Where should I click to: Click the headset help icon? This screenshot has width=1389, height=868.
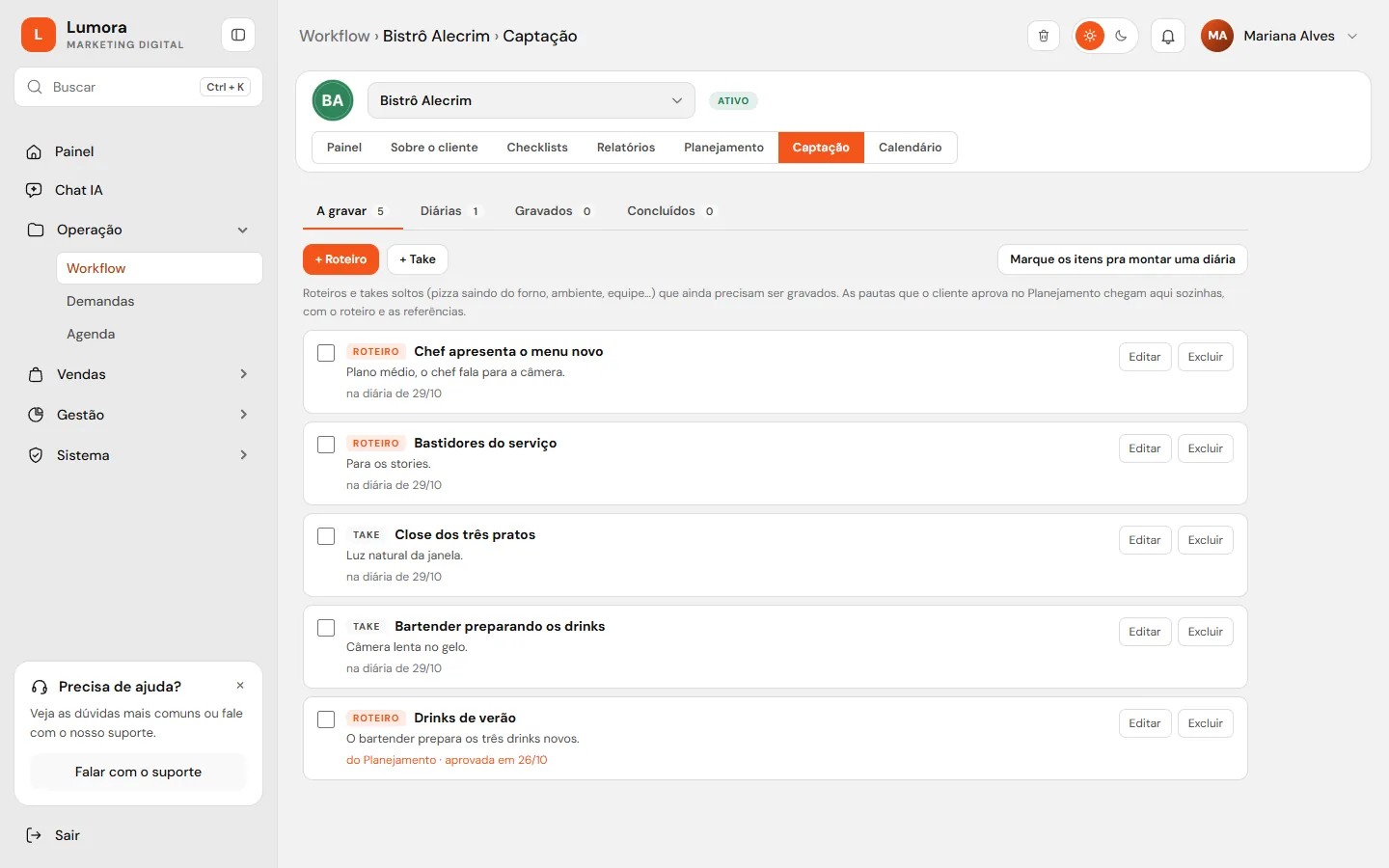40,687
